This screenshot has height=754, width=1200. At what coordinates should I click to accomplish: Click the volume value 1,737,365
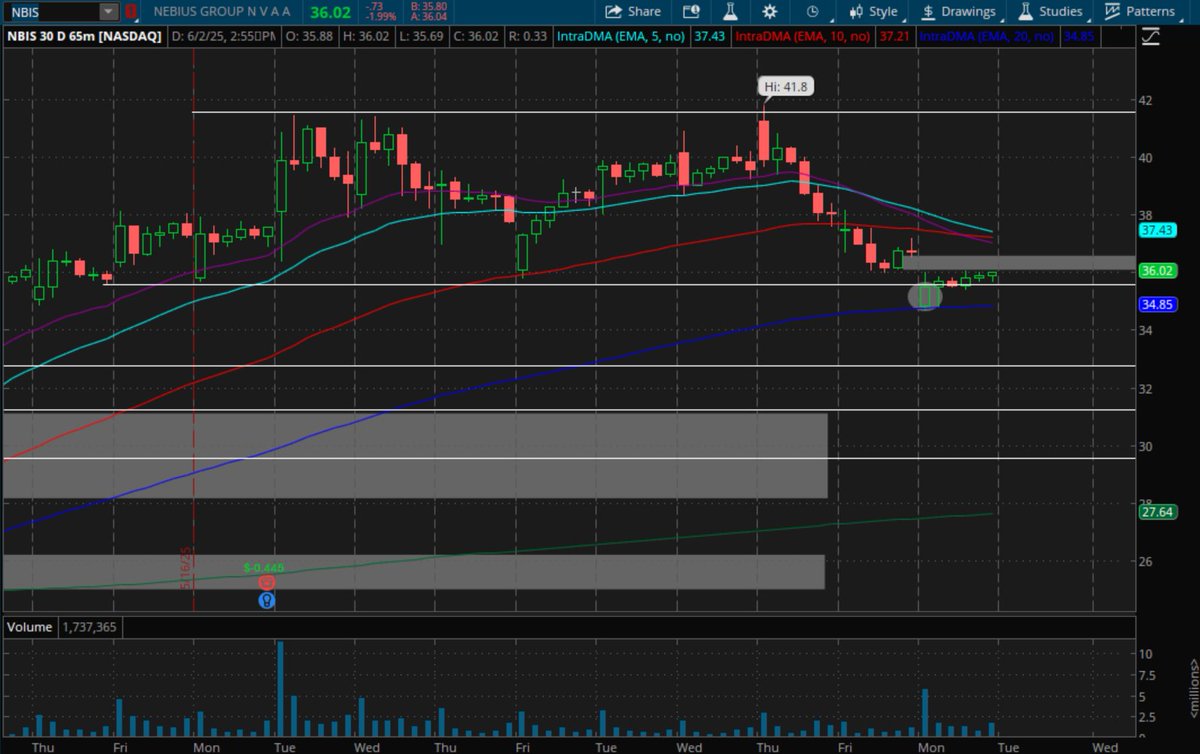92,627
